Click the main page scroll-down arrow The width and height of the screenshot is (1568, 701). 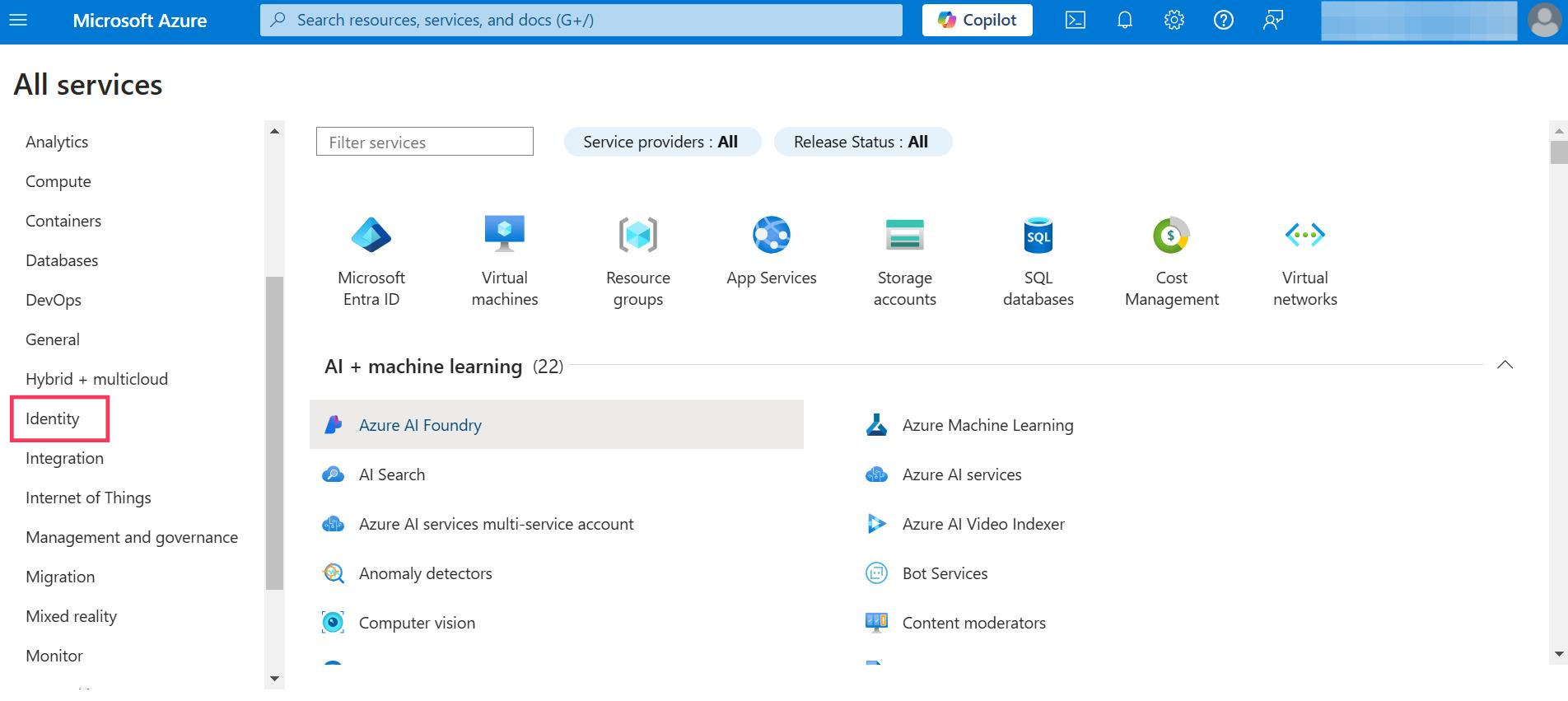(x=1558, y=654)
